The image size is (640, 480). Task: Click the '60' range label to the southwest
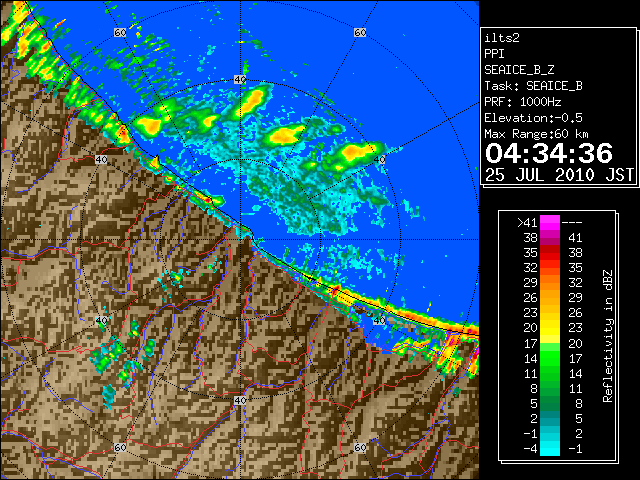[x=120, y=448]
